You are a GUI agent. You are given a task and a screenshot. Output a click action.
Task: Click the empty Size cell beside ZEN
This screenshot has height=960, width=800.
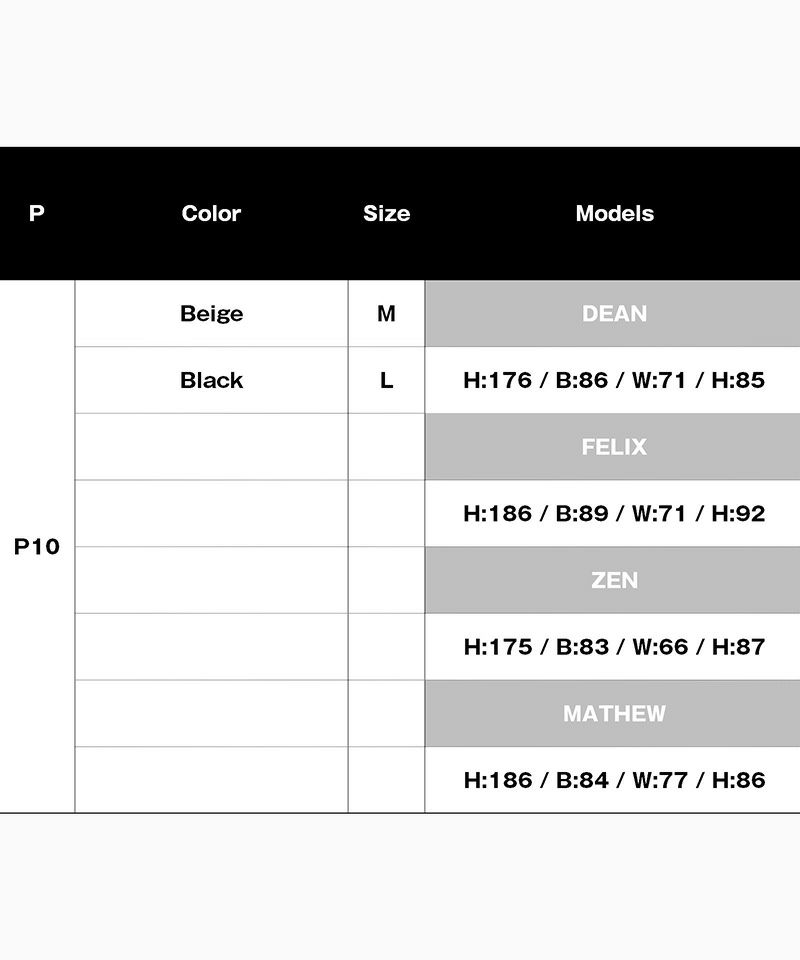click(x=386, y=580)
